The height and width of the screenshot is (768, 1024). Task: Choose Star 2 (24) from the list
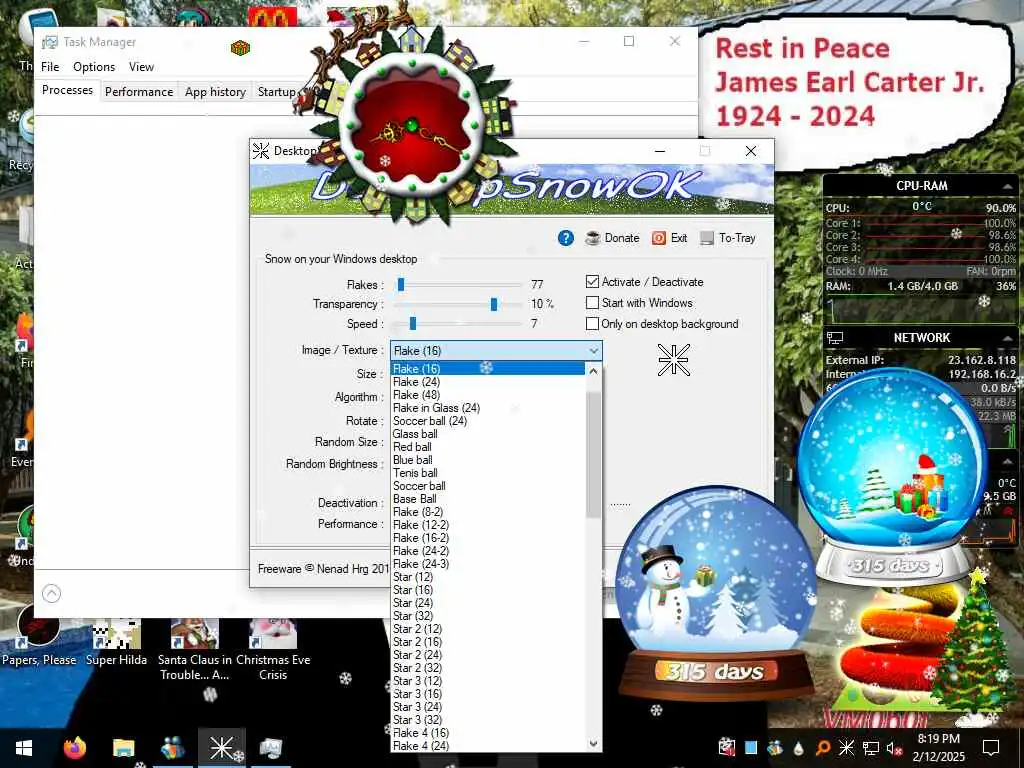[x=488, y=654]
